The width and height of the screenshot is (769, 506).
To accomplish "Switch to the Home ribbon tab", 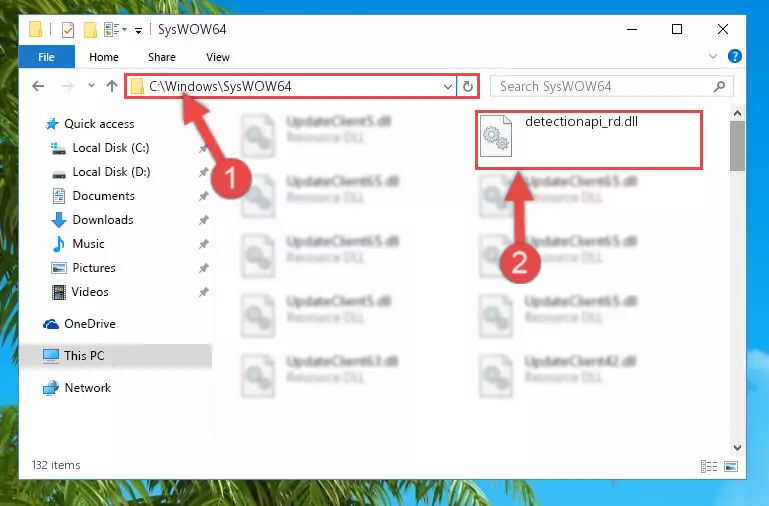I will (103, 57).
